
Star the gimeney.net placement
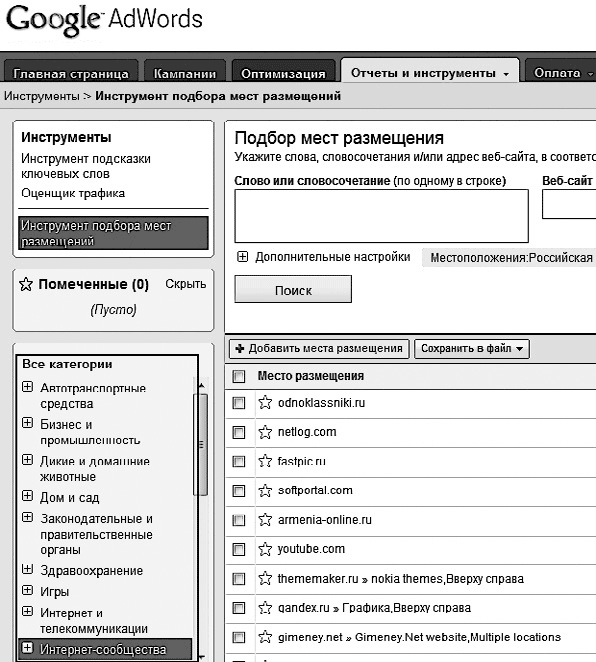click(265, 637)
